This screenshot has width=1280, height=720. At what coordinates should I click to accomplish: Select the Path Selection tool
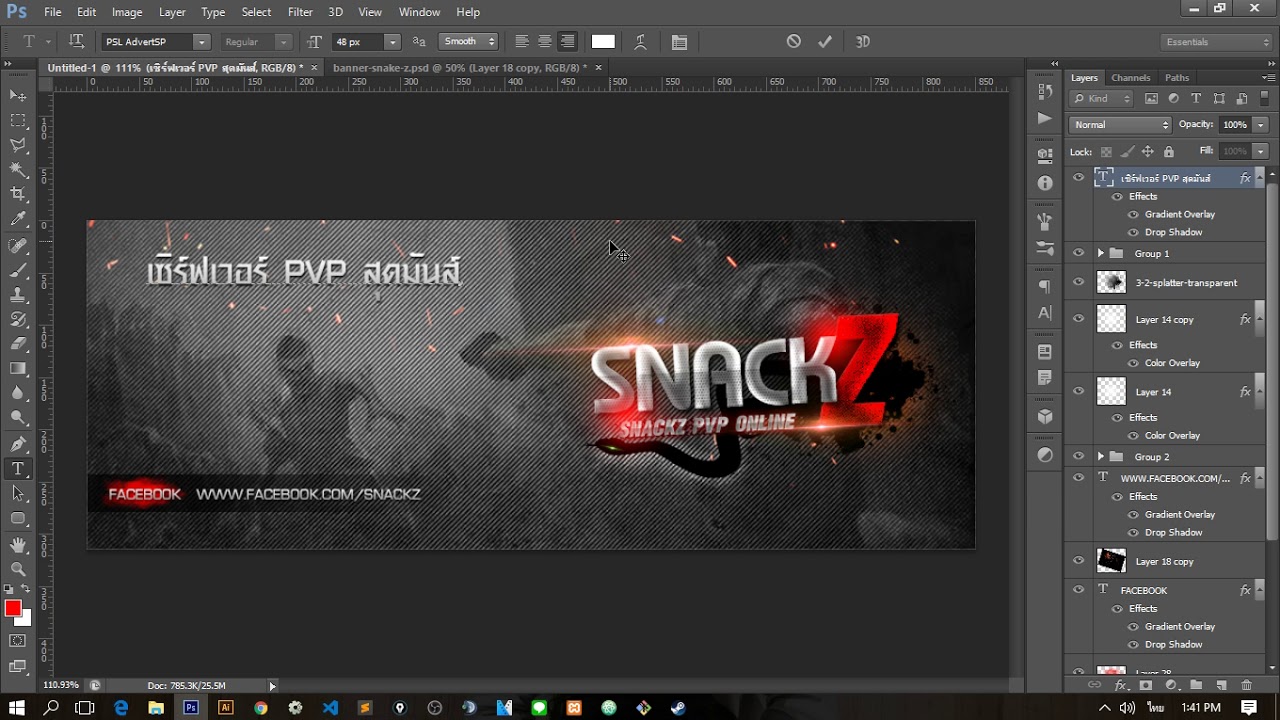[x=18, y=493]
